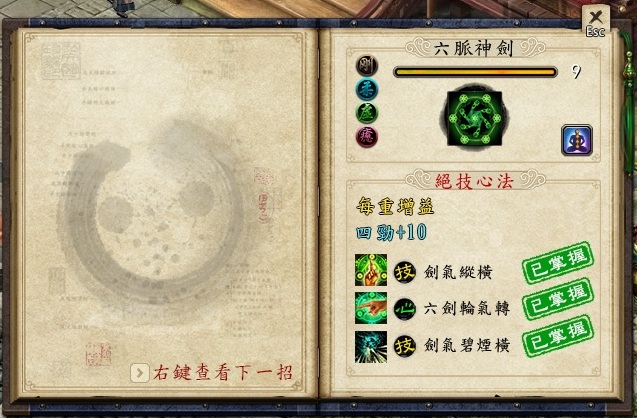Viewport: 637px width, 418px height.
Task: Click the 已掌握 stamp for 六劍輪氣轉
Action: (558, 299)
